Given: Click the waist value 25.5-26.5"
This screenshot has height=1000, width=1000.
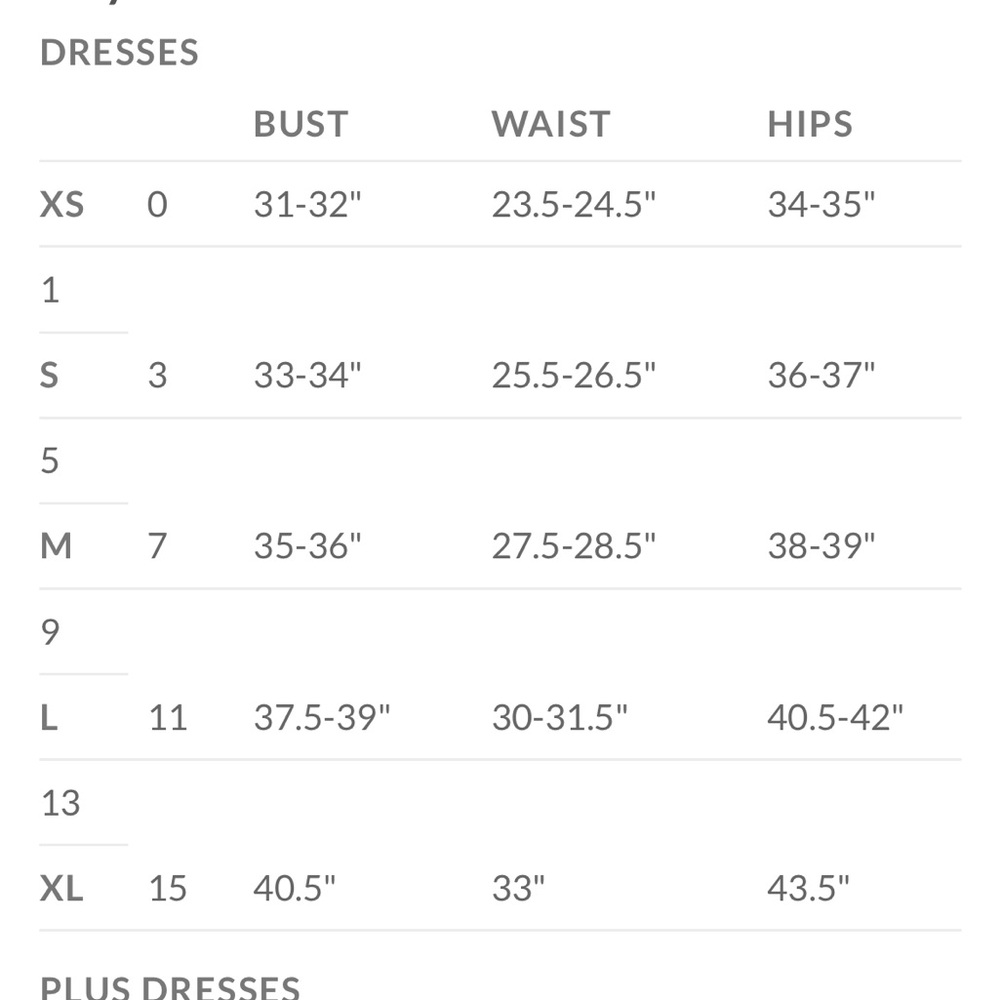Looking at the screenshot, I should (x=573, y=375).
